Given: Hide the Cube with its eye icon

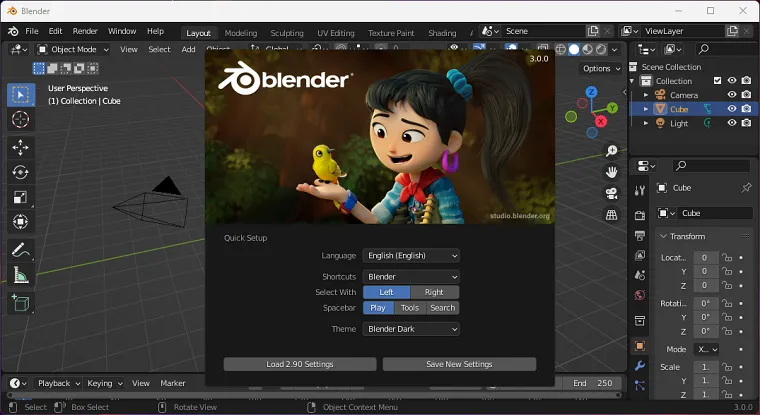Looking at the screenshot, I should pyautogui.click(x=732, y=109).
